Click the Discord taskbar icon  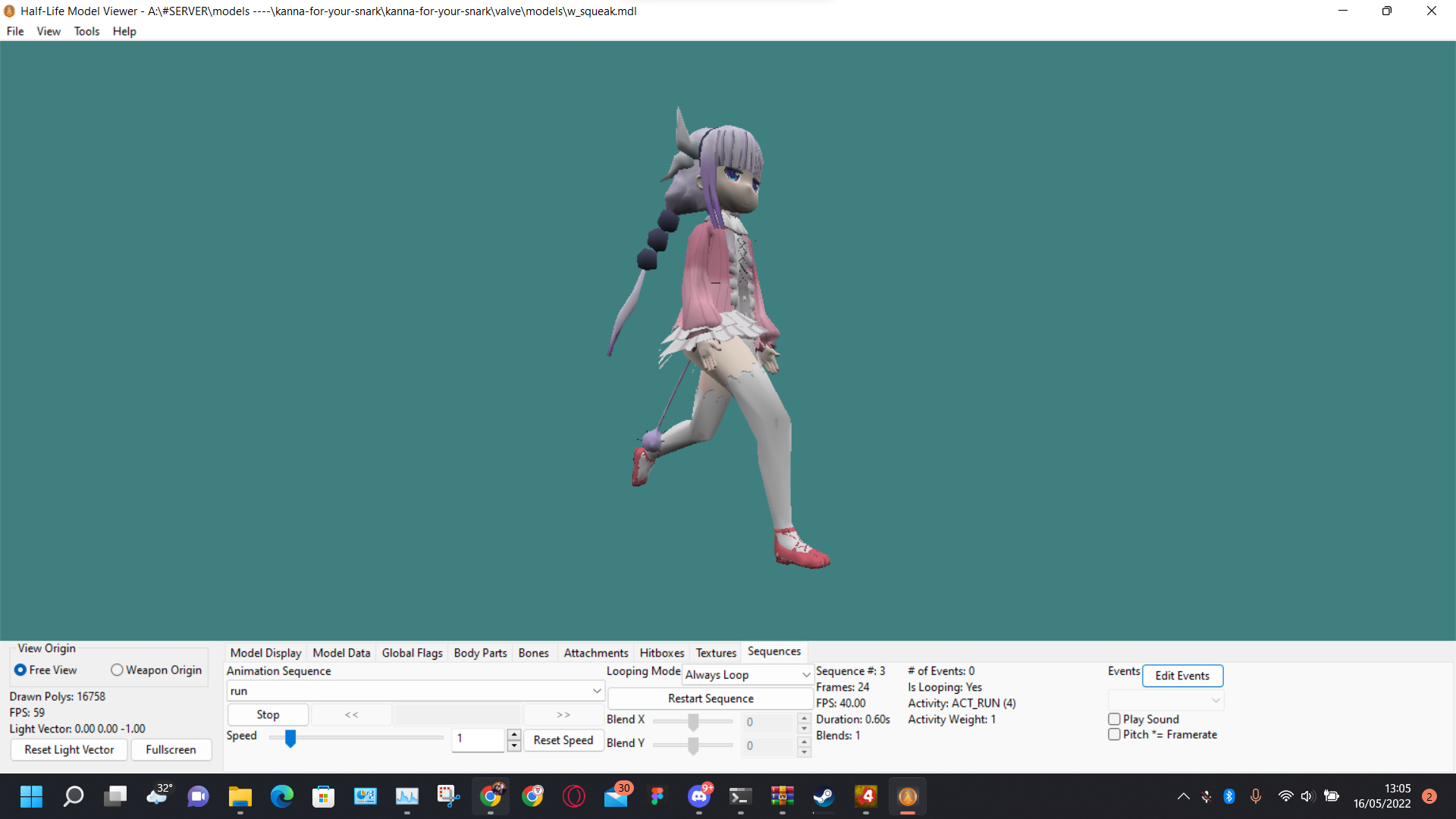699,796
